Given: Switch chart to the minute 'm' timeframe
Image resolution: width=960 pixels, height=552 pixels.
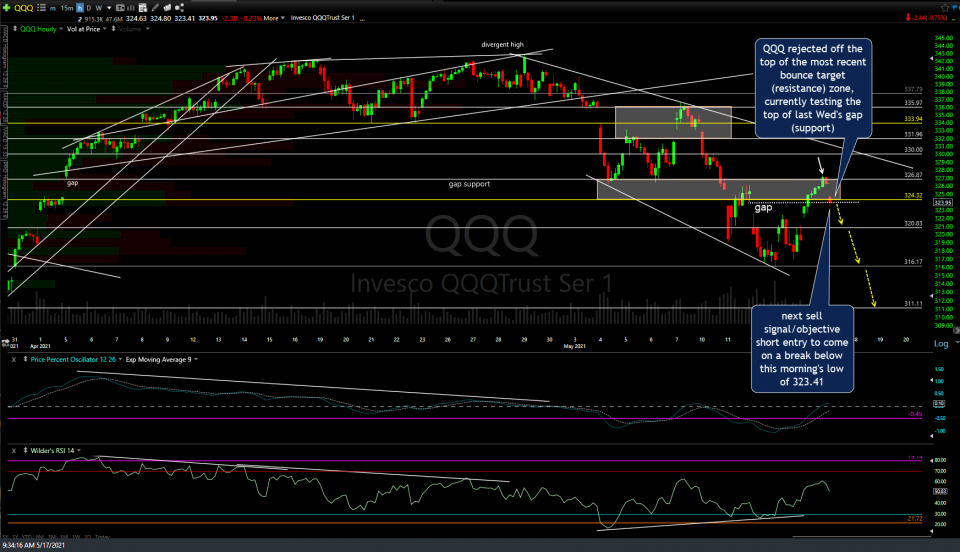Looking at the screenshot, I should click(53, 7).
